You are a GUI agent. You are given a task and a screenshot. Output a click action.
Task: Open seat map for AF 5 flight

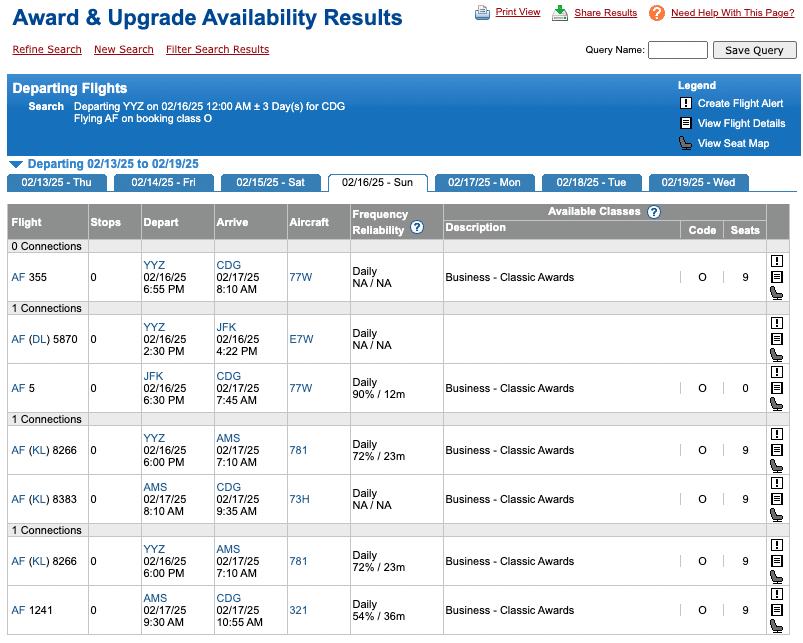pos(777,404)
